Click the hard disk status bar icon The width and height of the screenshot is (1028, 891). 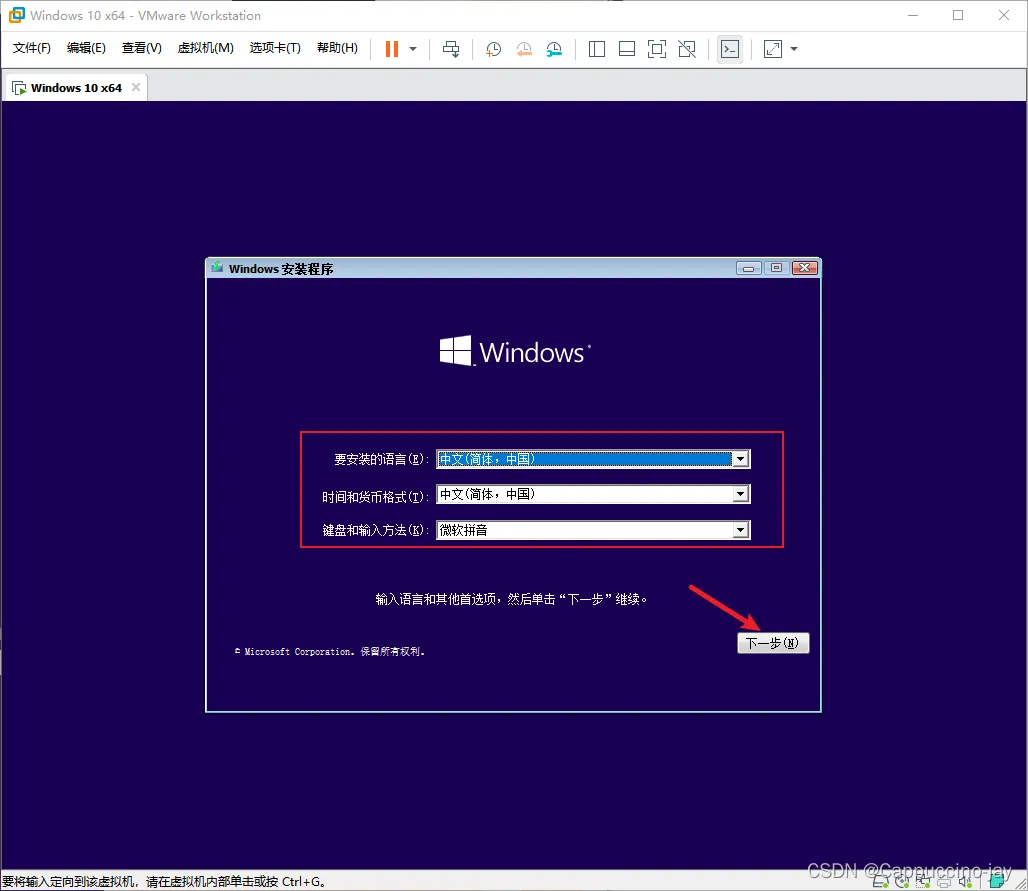tap(880, 882)
